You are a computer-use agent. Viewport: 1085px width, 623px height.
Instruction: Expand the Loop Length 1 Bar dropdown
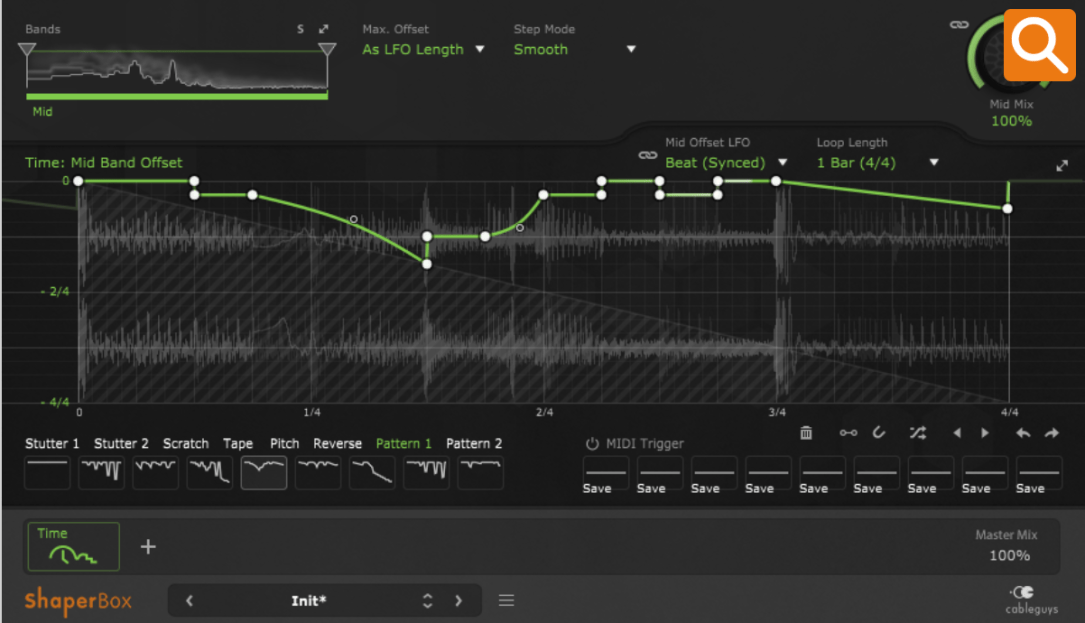[878, 162]
